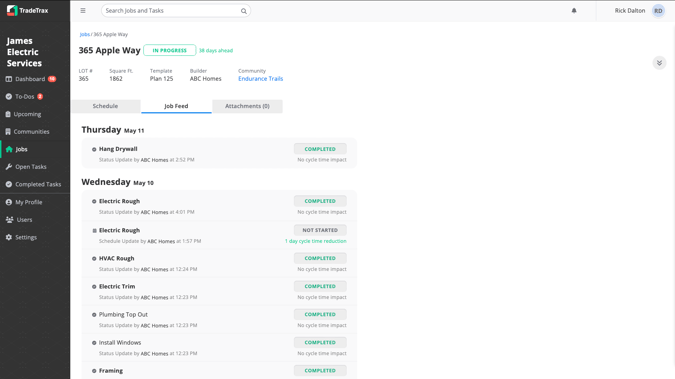Click the To-Dos checkmark icon
This screenshot has height=379, width=675.
(9, 96)
